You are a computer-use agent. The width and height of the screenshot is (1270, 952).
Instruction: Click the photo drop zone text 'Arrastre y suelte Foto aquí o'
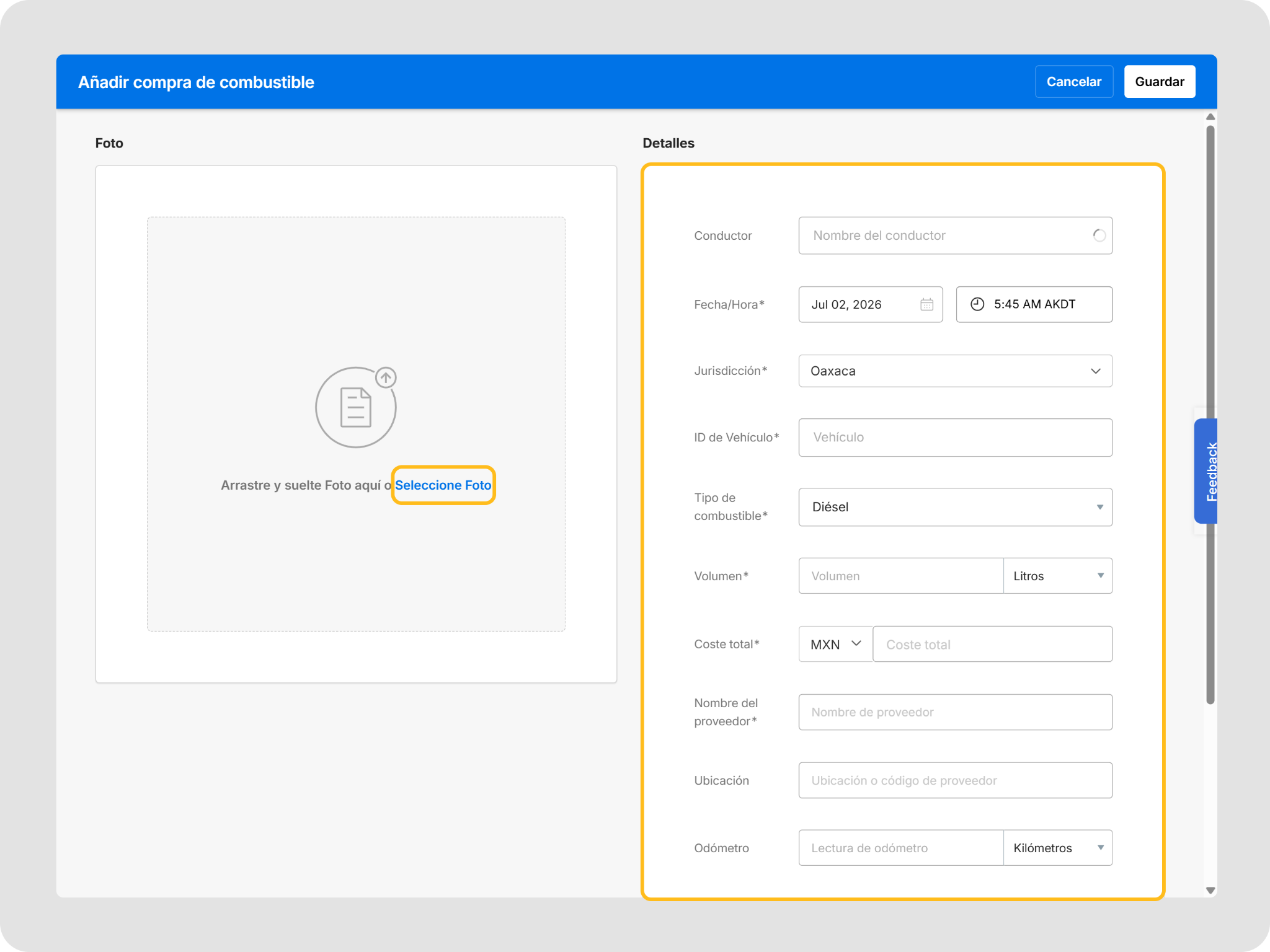pyautogui.click(x=306, y=485)
